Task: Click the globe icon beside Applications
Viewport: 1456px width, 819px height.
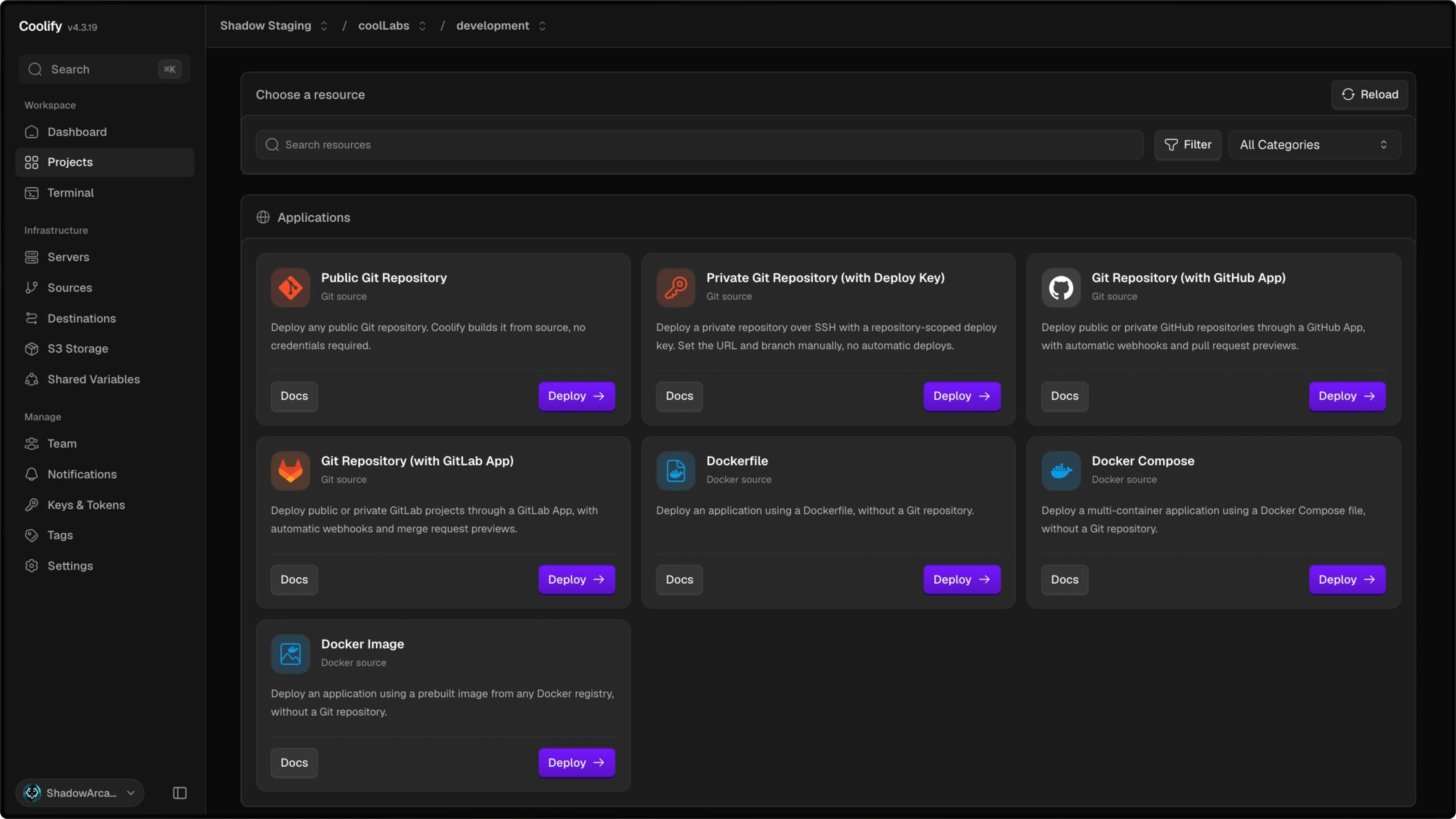Action: pyautogui.click(x=263, y=217)
